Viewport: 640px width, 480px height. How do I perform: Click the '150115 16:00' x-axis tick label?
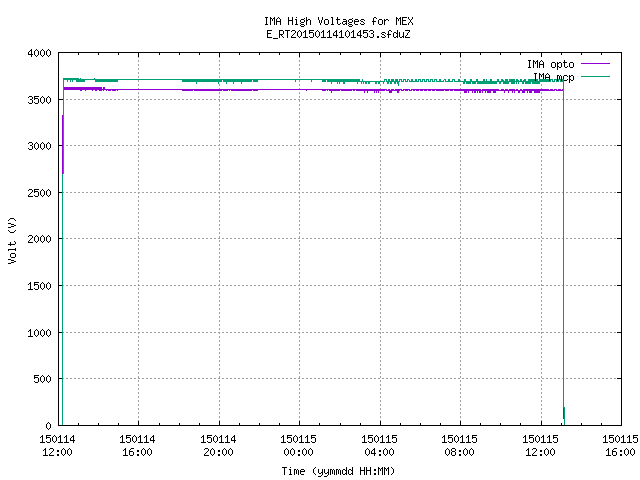point(620,446)
